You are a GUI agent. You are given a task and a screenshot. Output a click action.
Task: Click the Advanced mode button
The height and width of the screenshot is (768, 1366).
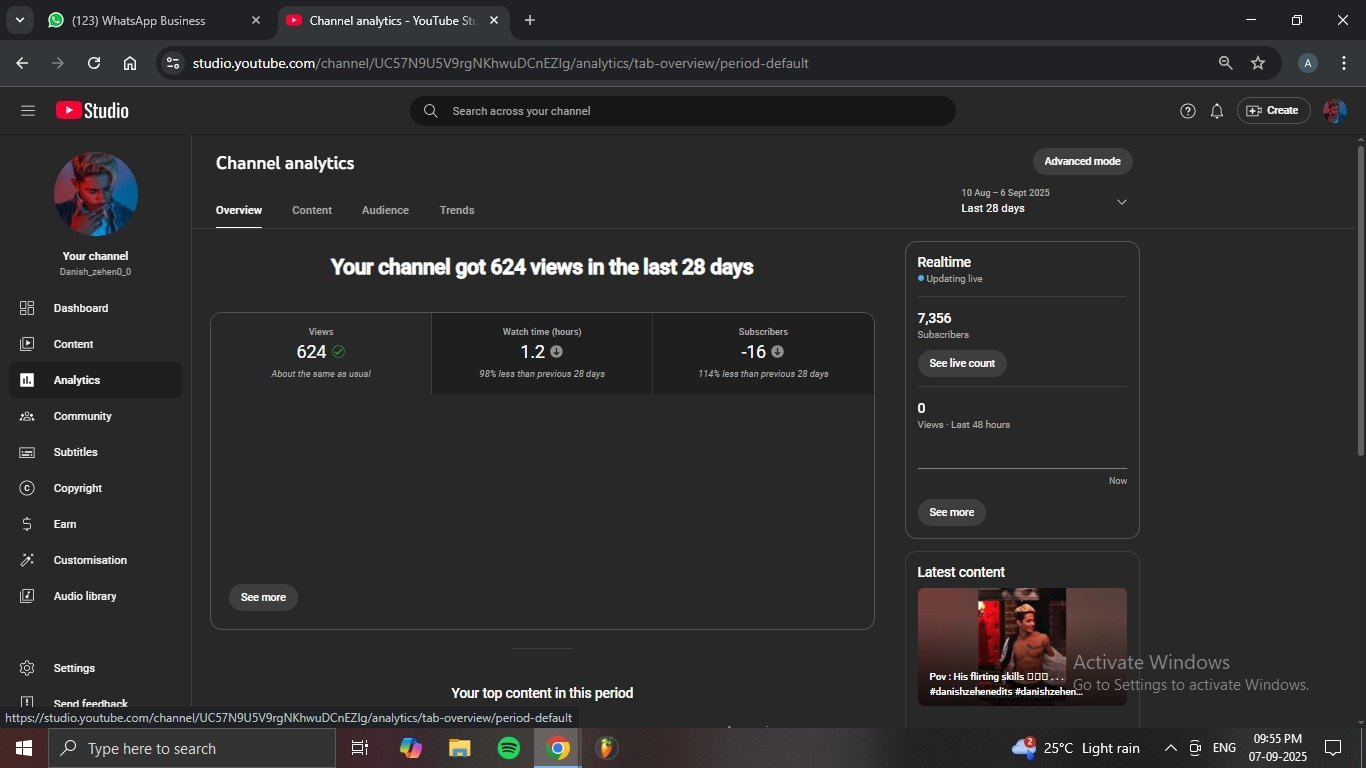[x=1082, y=161]
